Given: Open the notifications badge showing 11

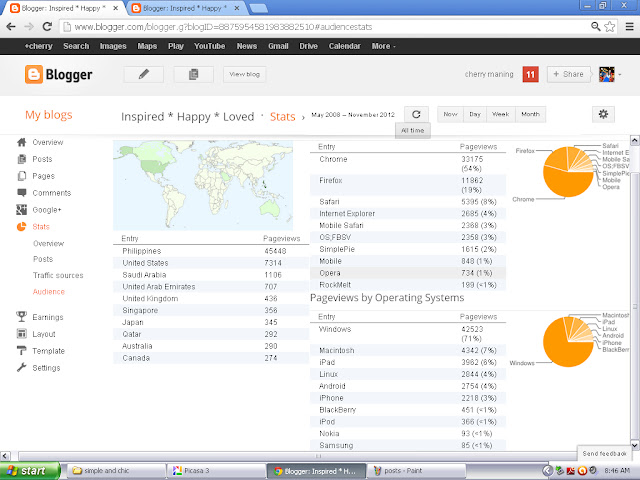Looking at the screenshot, I should pos(530,74).
